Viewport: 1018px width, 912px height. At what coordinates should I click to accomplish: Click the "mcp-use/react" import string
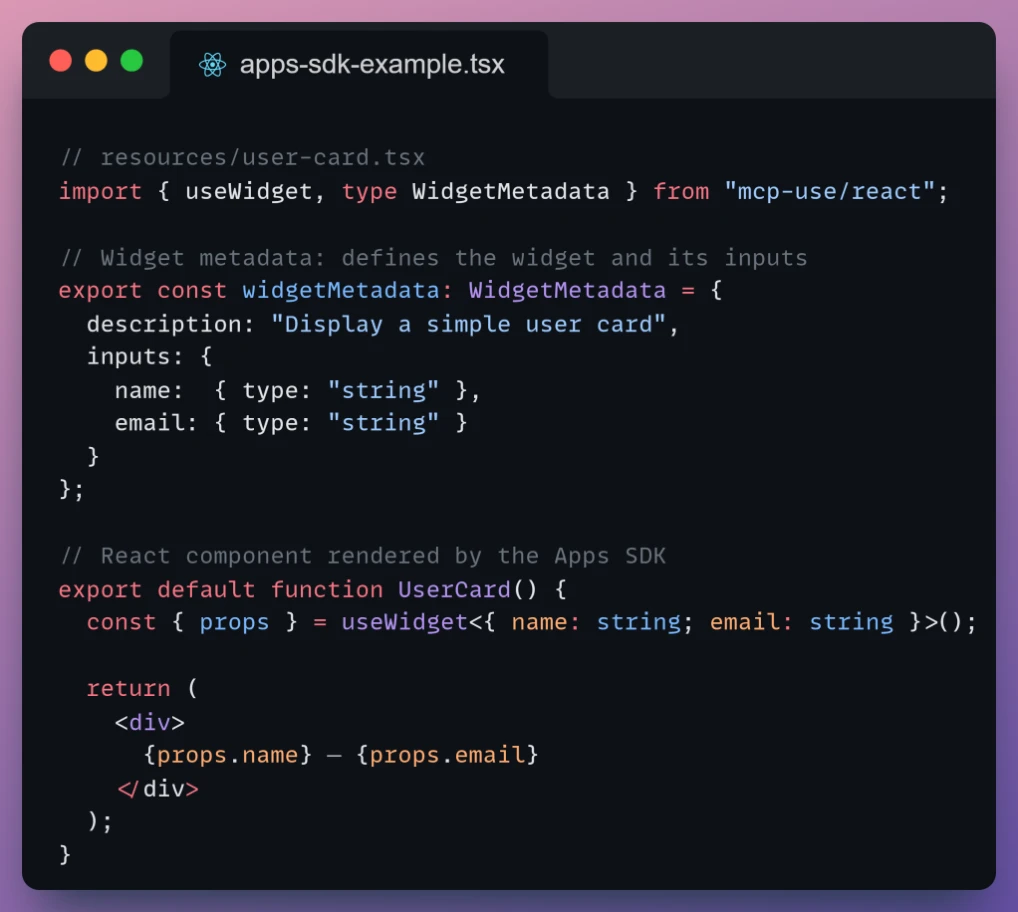tap(829, 191)
